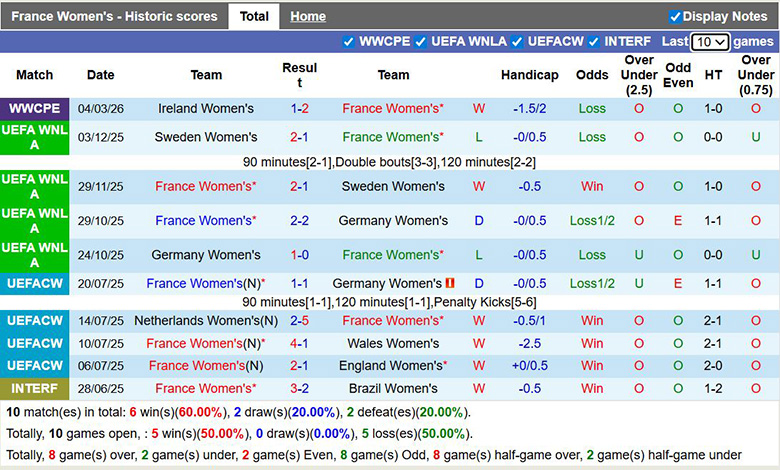Click the 2-5 score against Netherlands Women's
The width and height of the screenshot is (780, 470).
pos(299,320)
